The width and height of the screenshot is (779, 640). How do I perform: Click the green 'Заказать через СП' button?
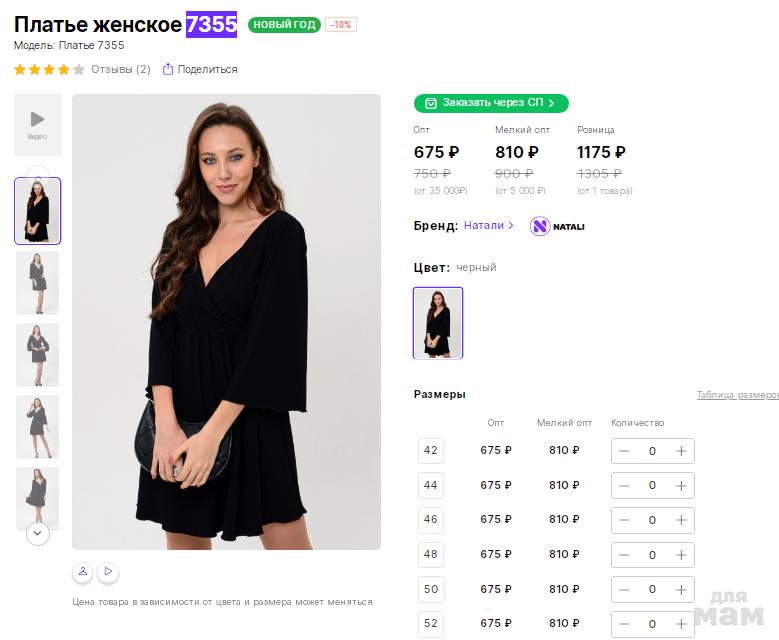tap(491, 103)
